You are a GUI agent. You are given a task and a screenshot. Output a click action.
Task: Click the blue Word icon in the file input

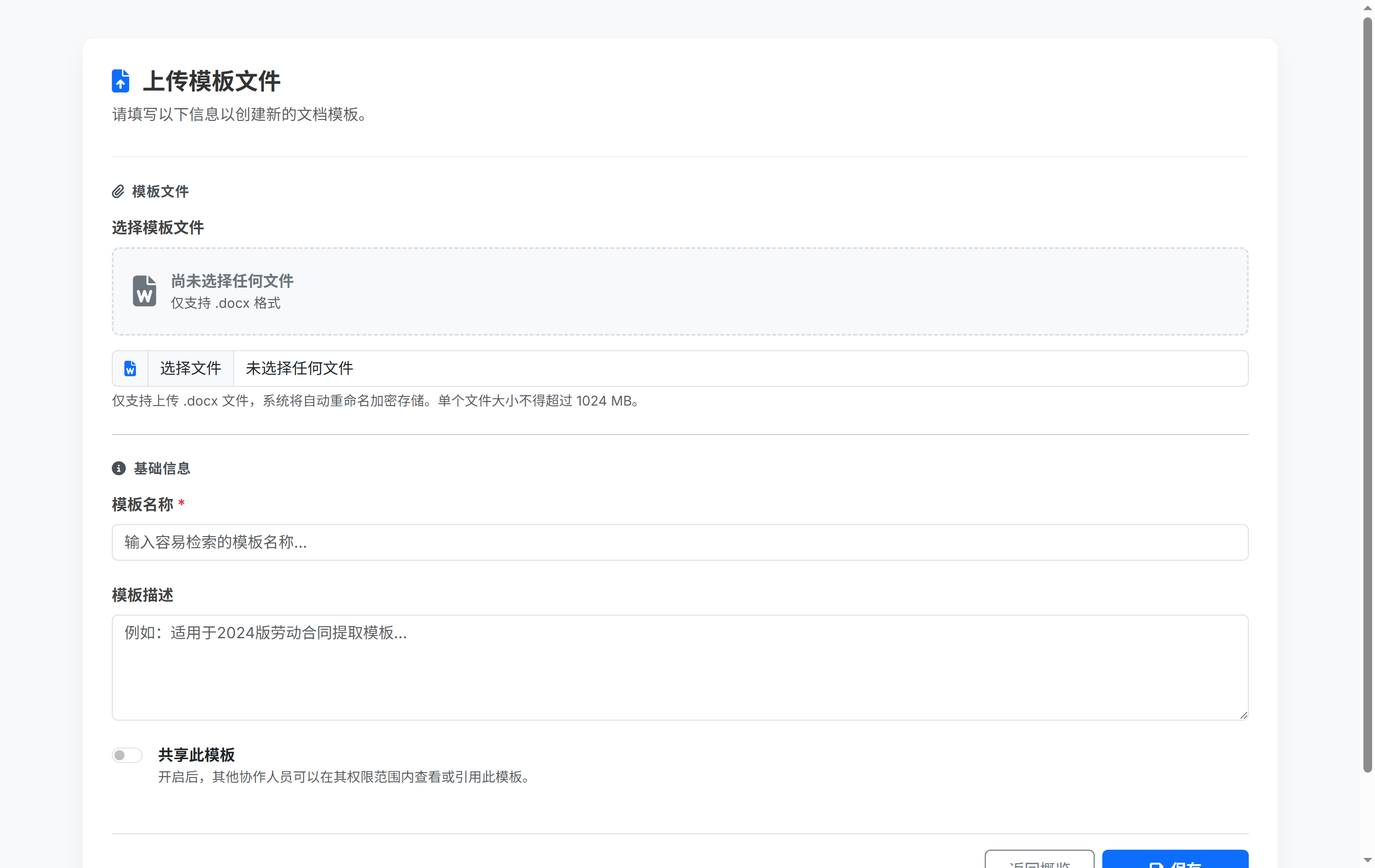pos(130,368)
